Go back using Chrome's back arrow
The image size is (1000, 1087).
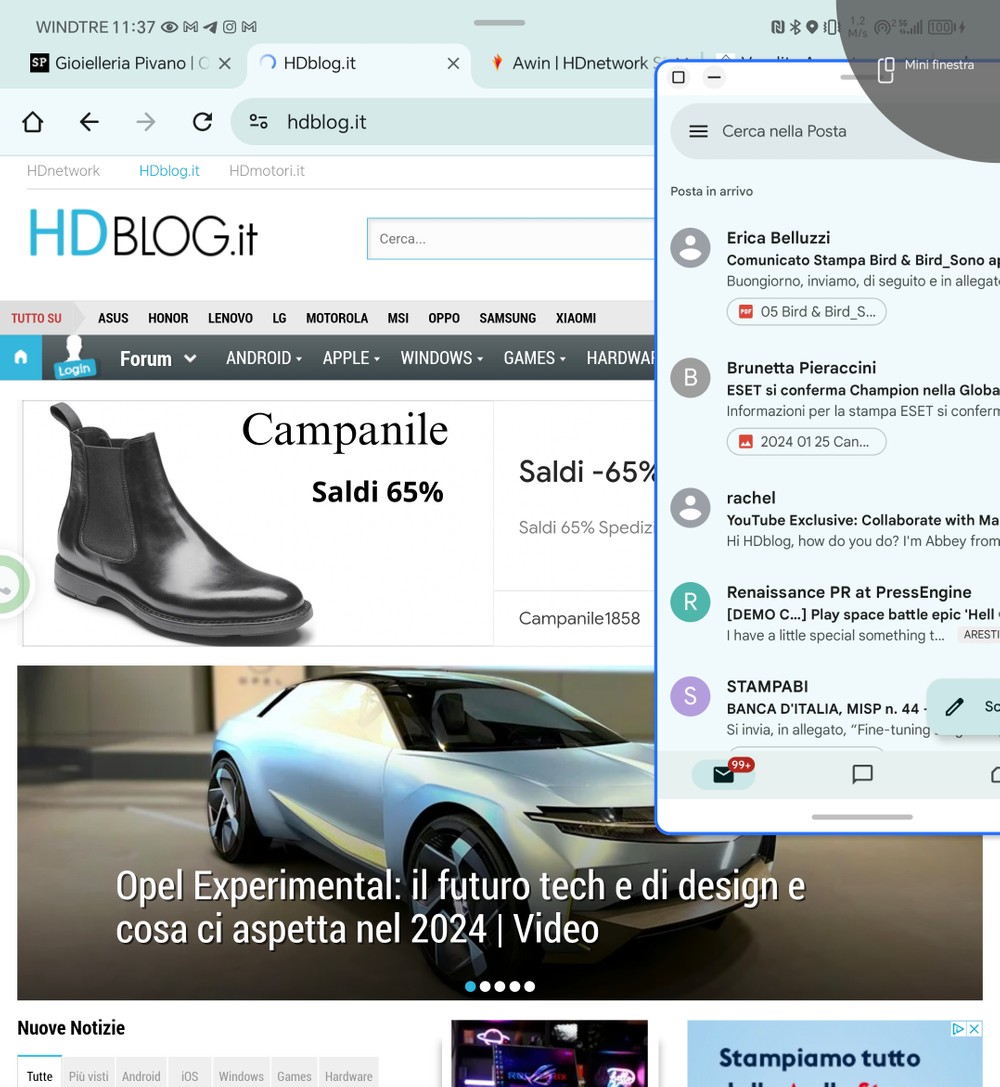click(89, 122)
